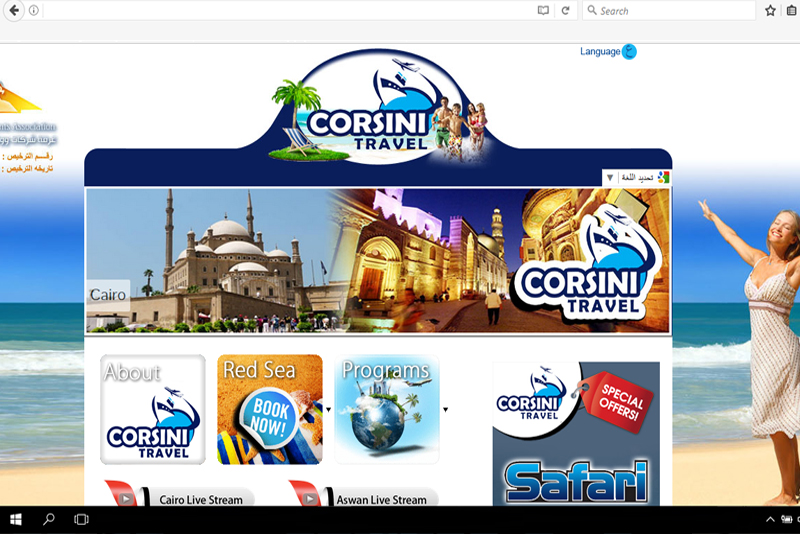Open the About Corsini Travel tile
This screenshot has height=534, width=800.
pos(153,410)
